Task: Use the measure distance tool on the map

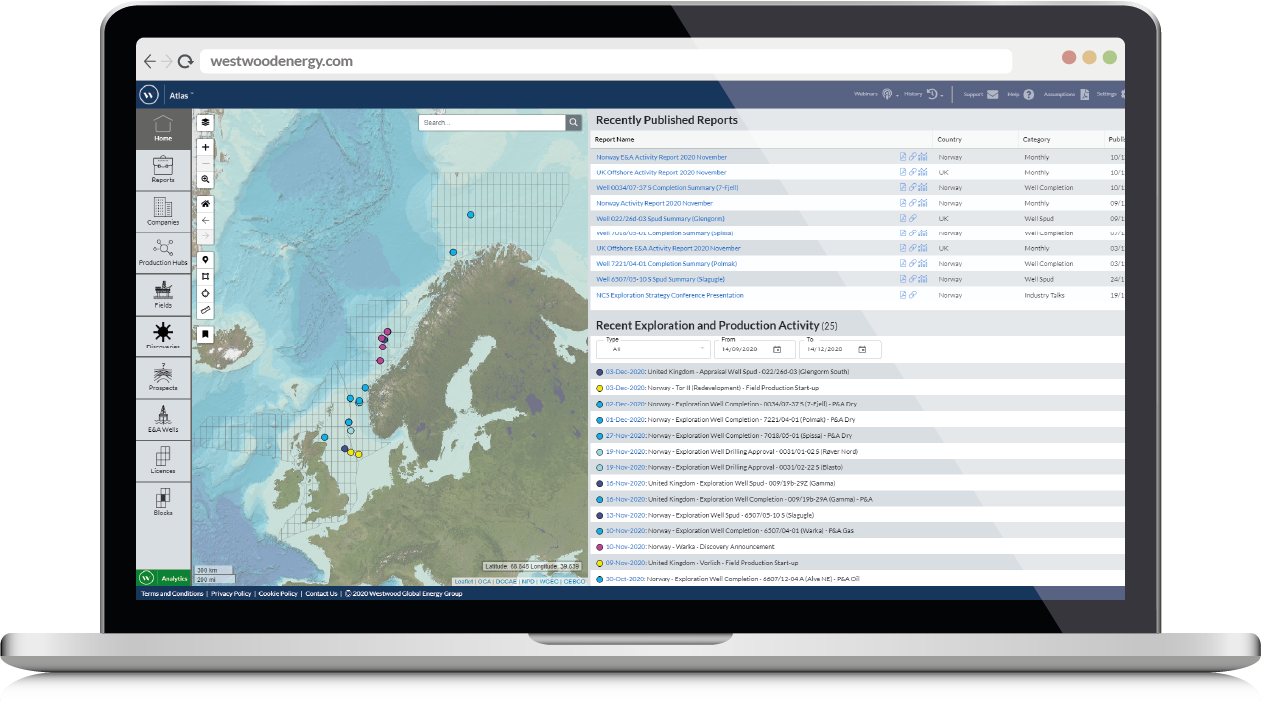Action: [205, 310]
